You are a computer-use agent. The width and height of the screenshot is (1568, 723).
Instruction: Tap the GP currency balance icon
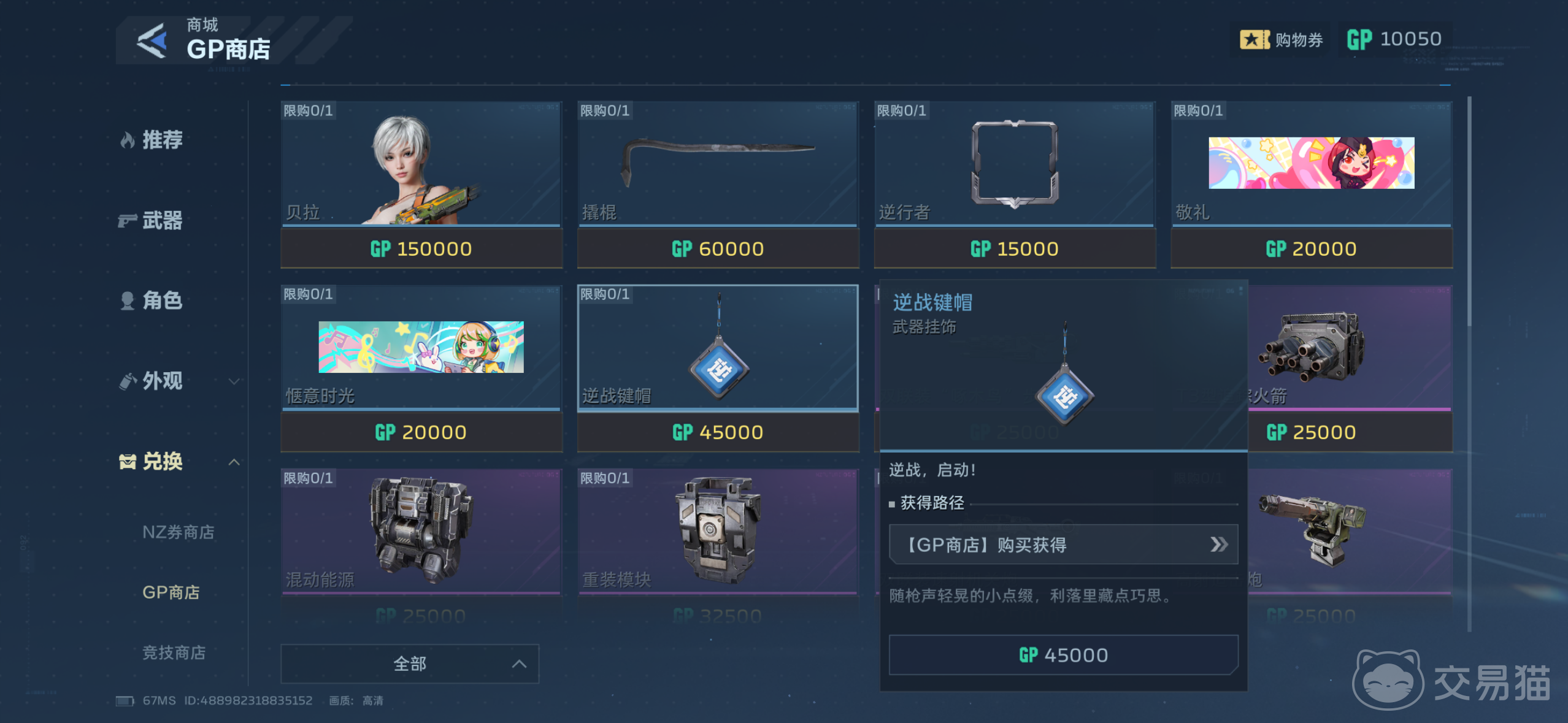click(1359, 40)
